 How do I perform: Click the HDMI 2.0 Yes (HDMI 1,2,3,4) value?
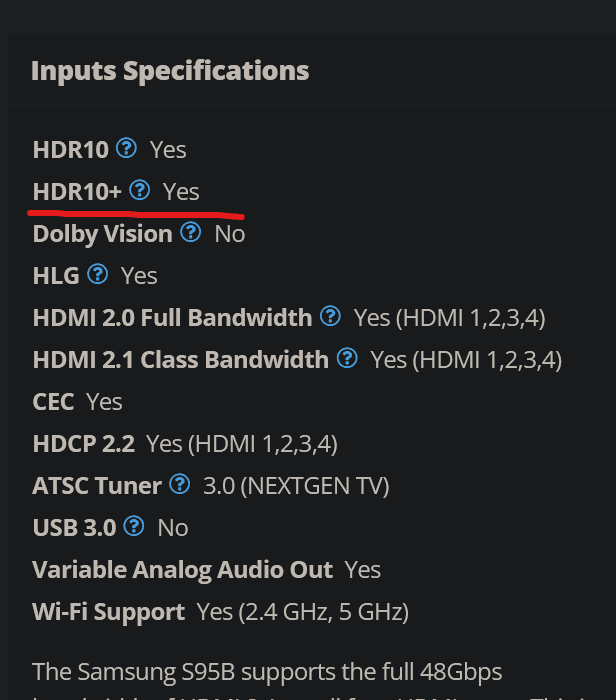pyautogui.click(x=450, y=318)
